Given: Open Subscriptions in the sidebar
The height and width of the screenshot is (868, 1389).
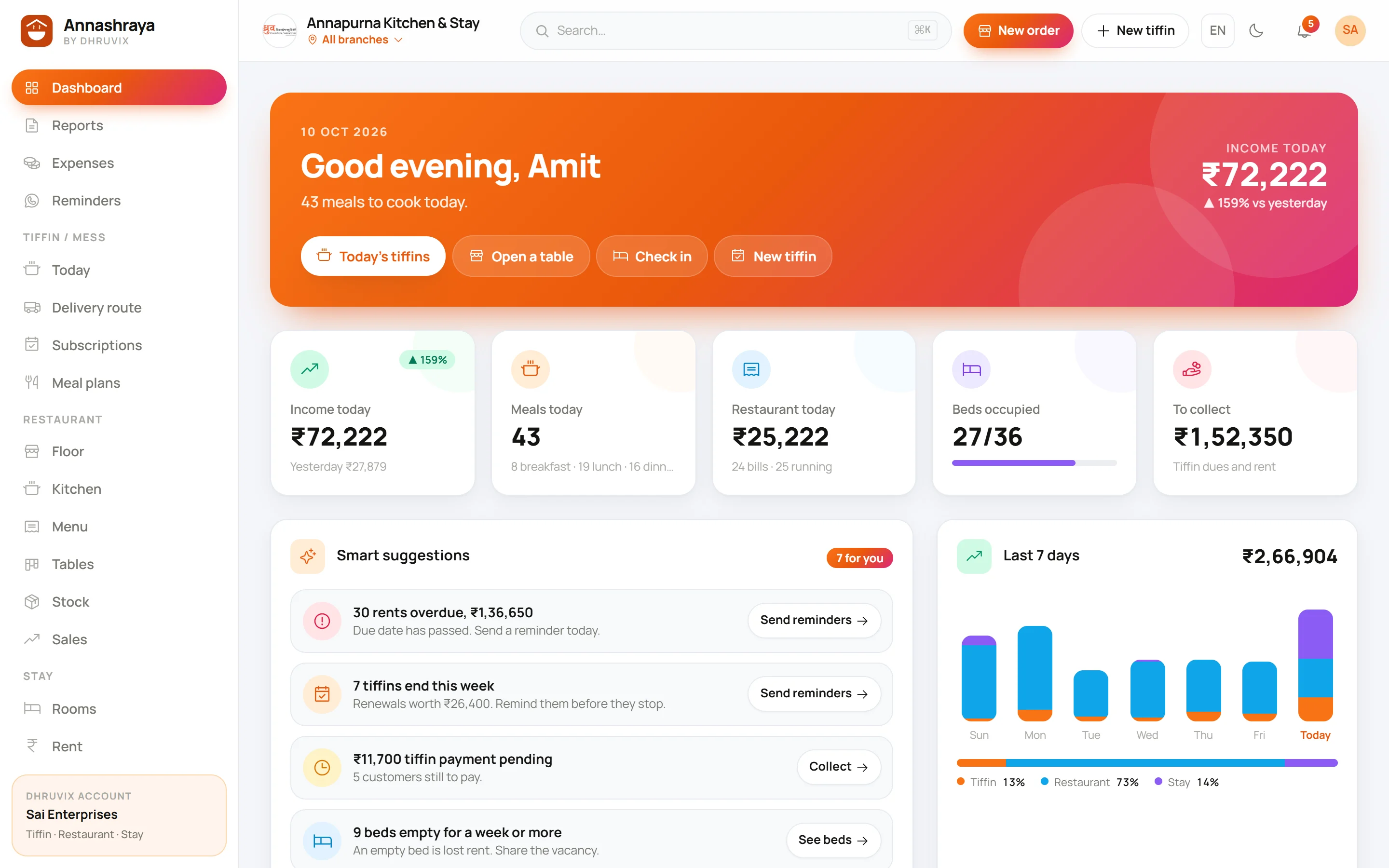Looking at the screenshot, I should click(119, 345).
